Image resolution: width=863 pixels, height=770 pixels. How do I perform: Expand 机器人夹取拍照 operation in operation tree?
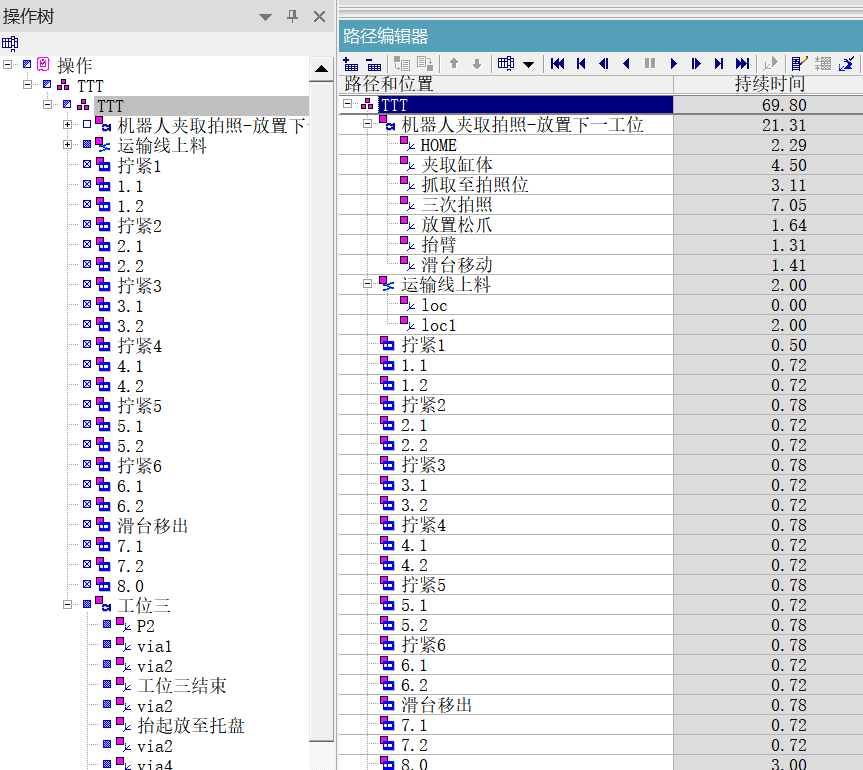pos(67,124)
